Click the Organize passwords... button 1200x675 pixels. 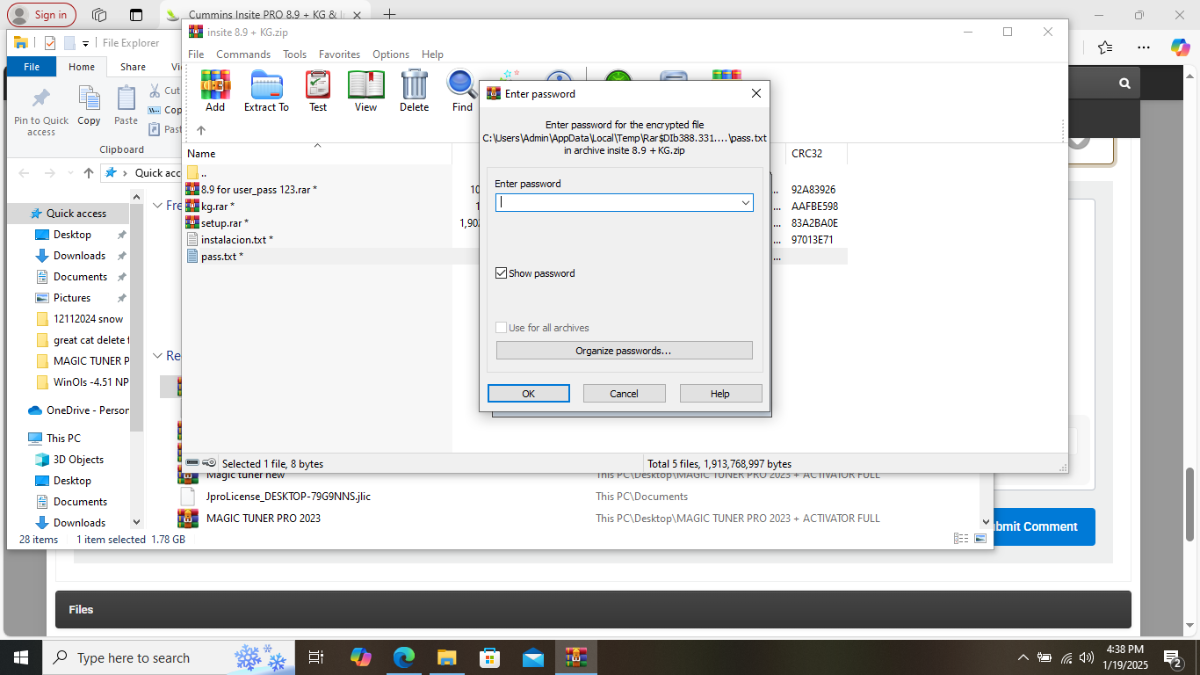coord(623,351)
